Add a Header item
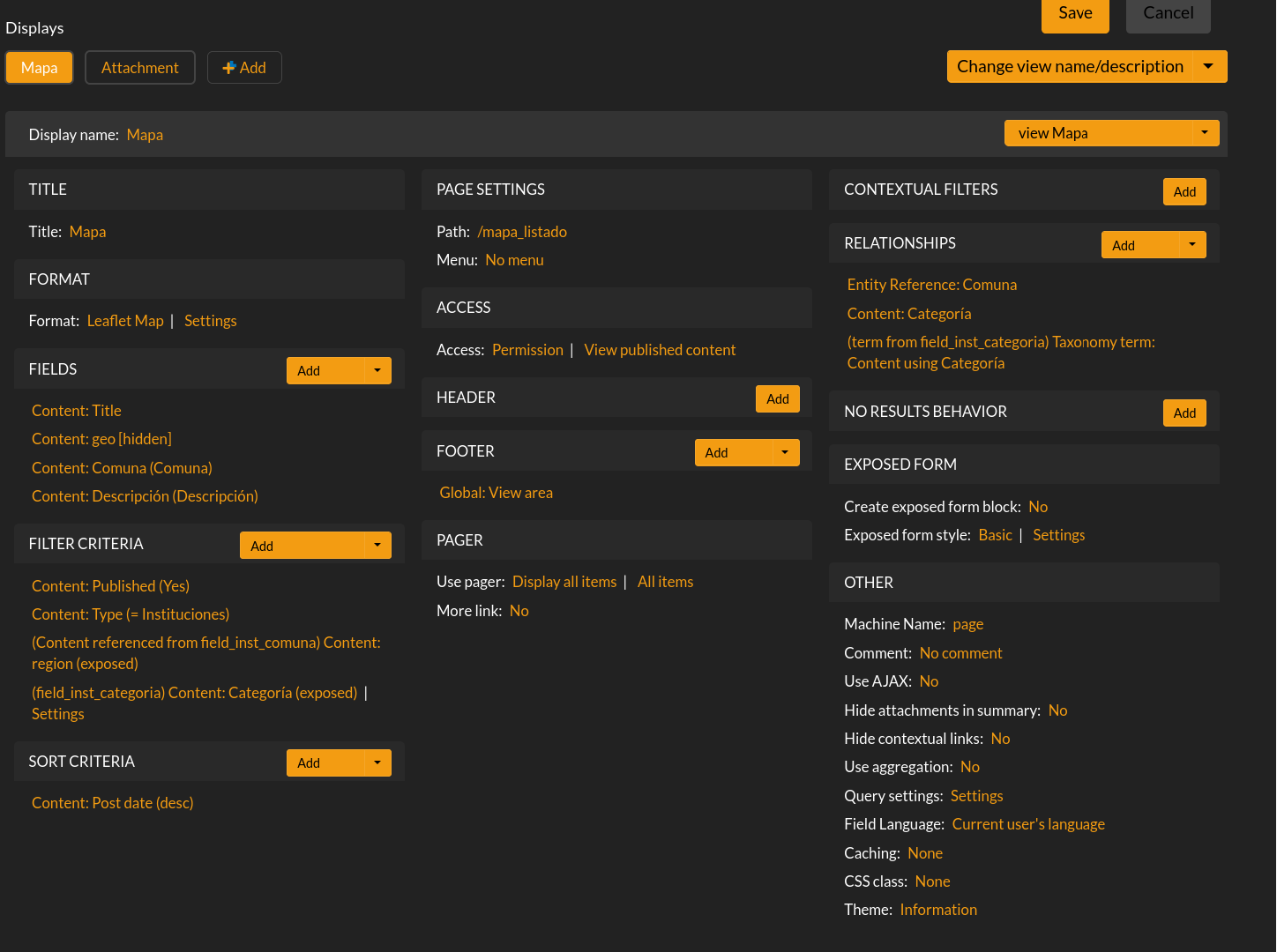 [x=777, y=399]
